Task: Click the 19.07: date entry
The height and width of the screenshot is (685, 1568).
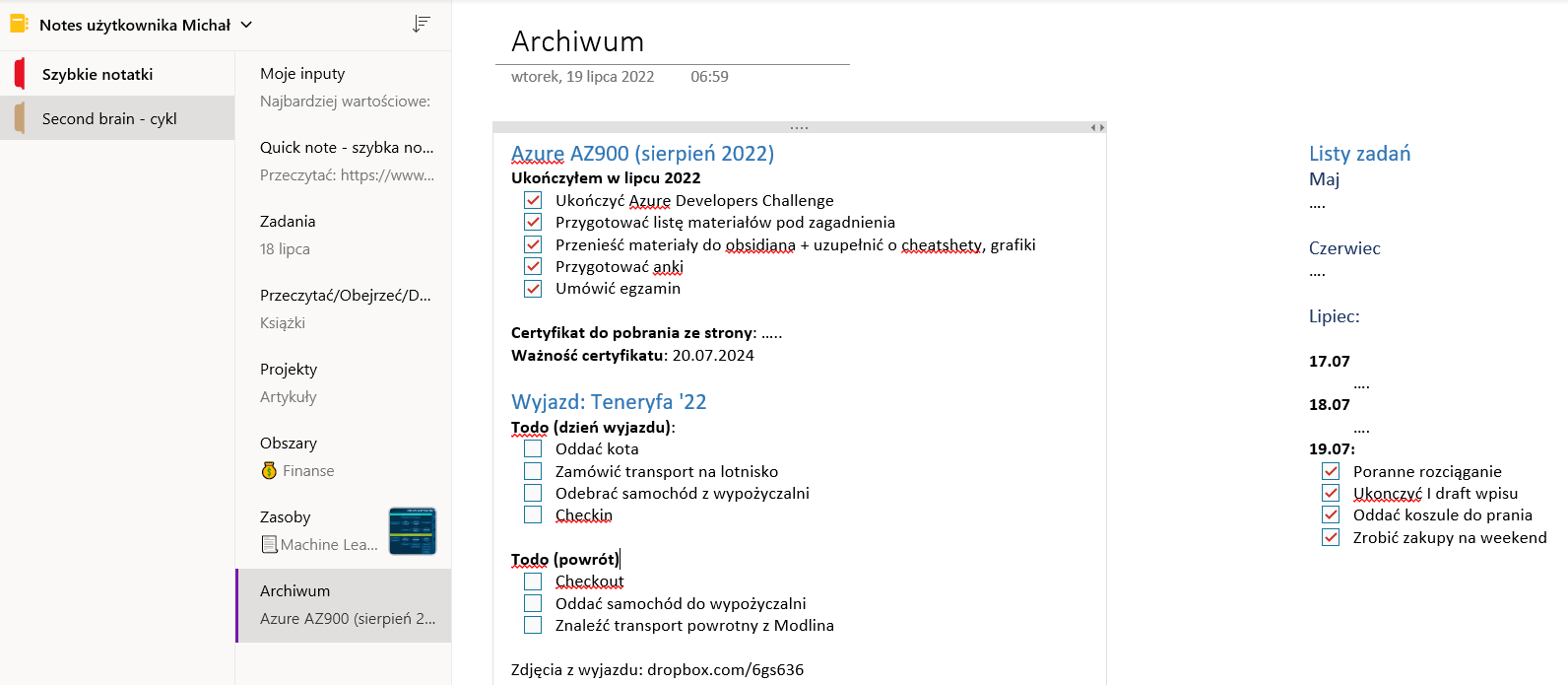Action: (1332, 449)
